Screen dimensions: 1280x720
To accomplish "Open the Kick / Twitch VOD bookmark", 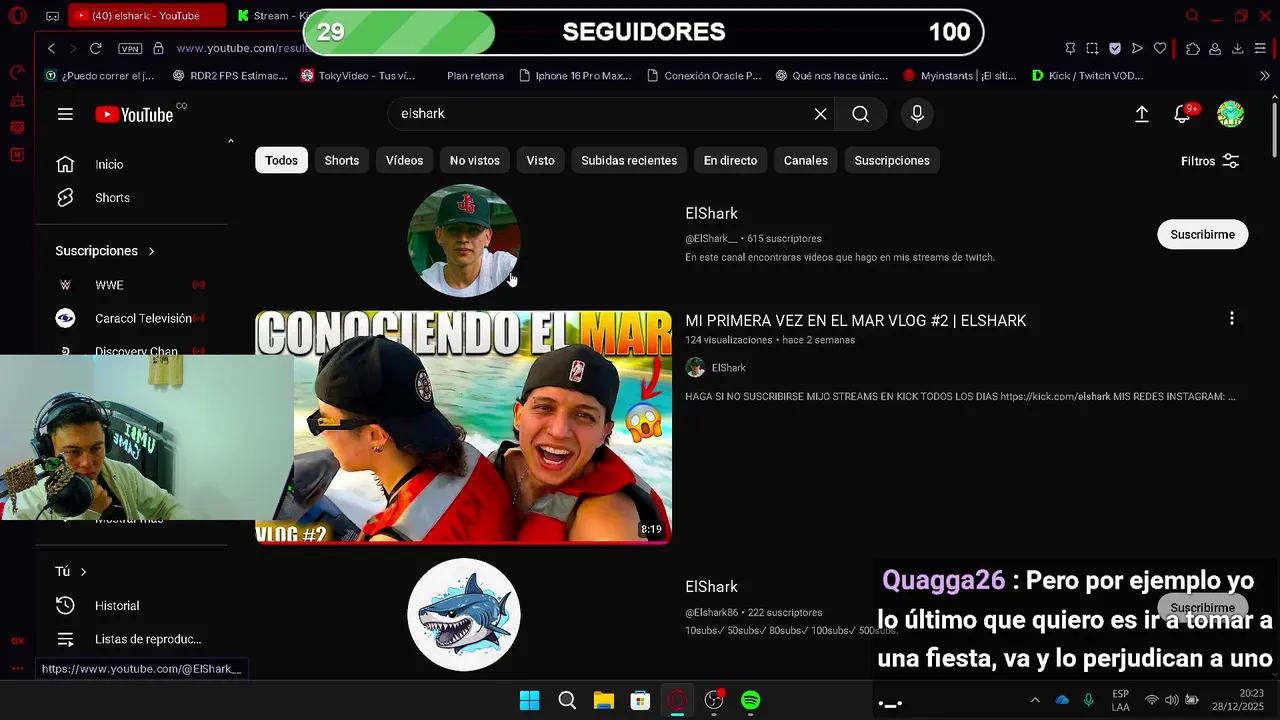I will 1088,76.
